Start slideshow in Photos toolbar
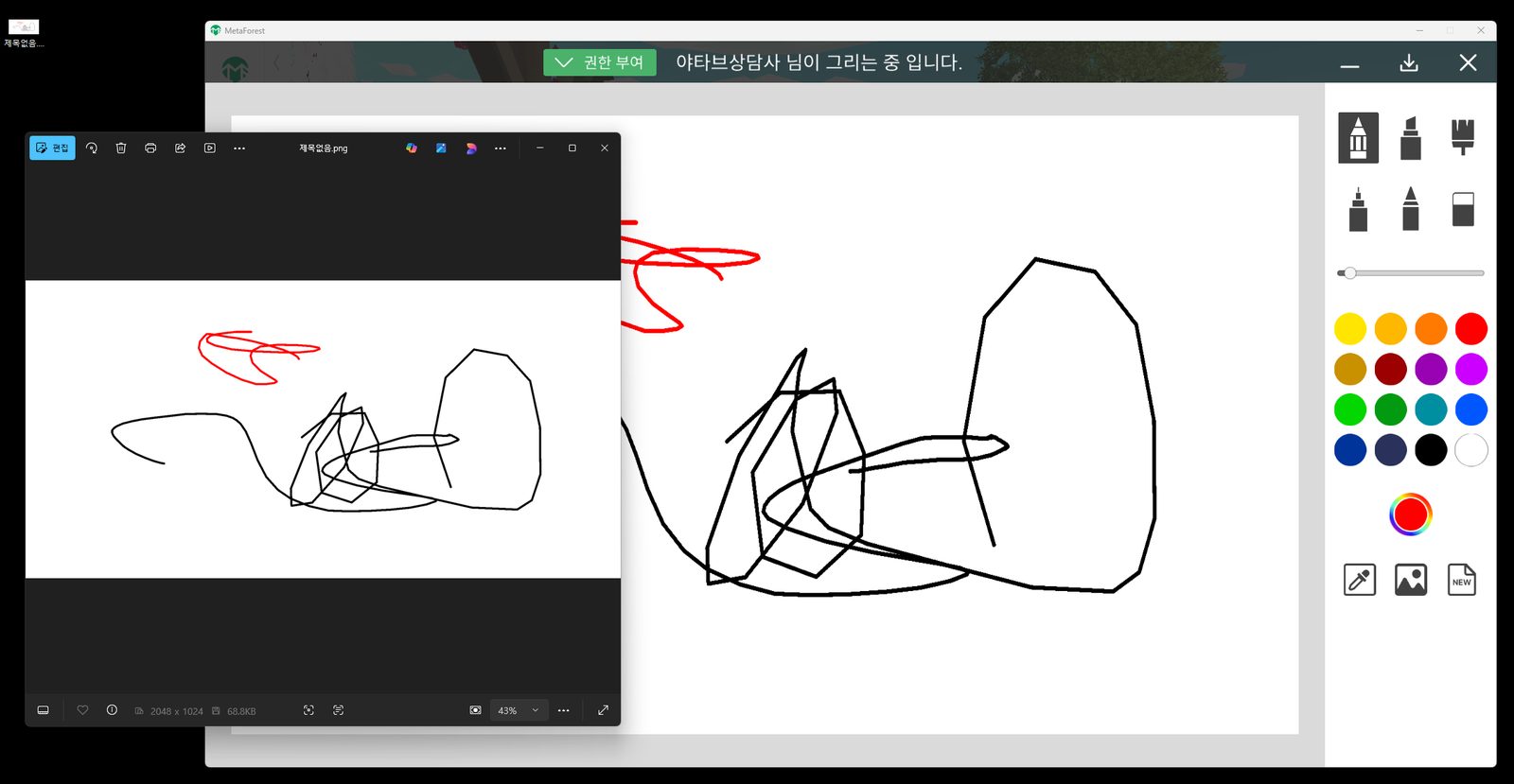This screenshot has width=1514, height=784. click(210, 148)
